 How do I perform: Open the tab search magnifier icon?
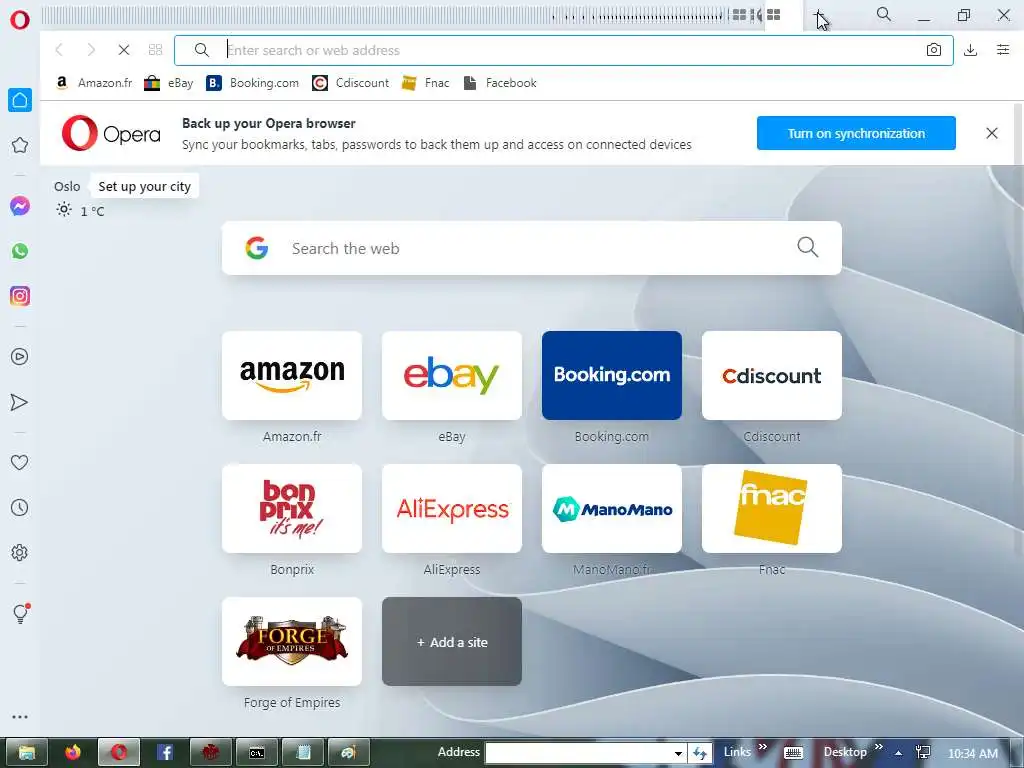[x=884, y=14]
